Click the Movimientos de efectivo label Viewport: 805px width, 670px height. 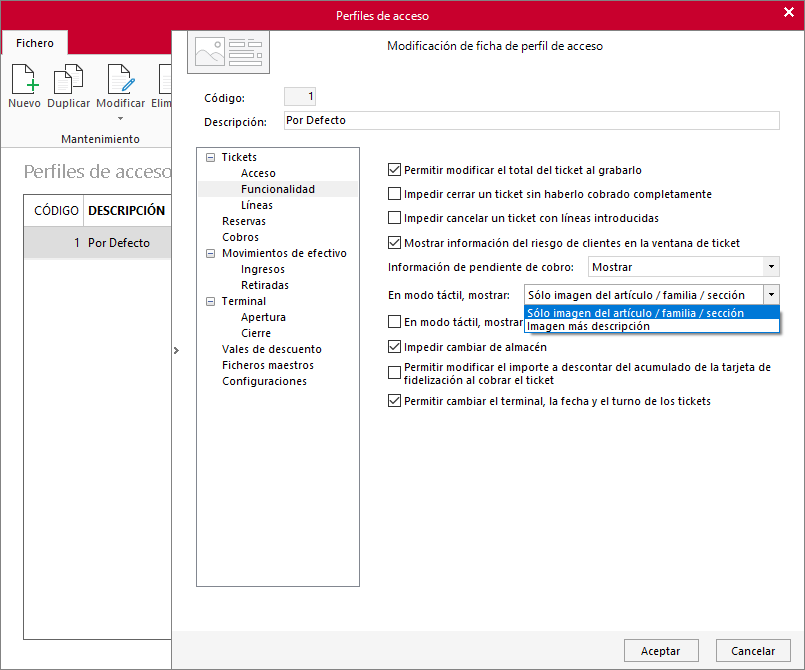tap(284, 253)
